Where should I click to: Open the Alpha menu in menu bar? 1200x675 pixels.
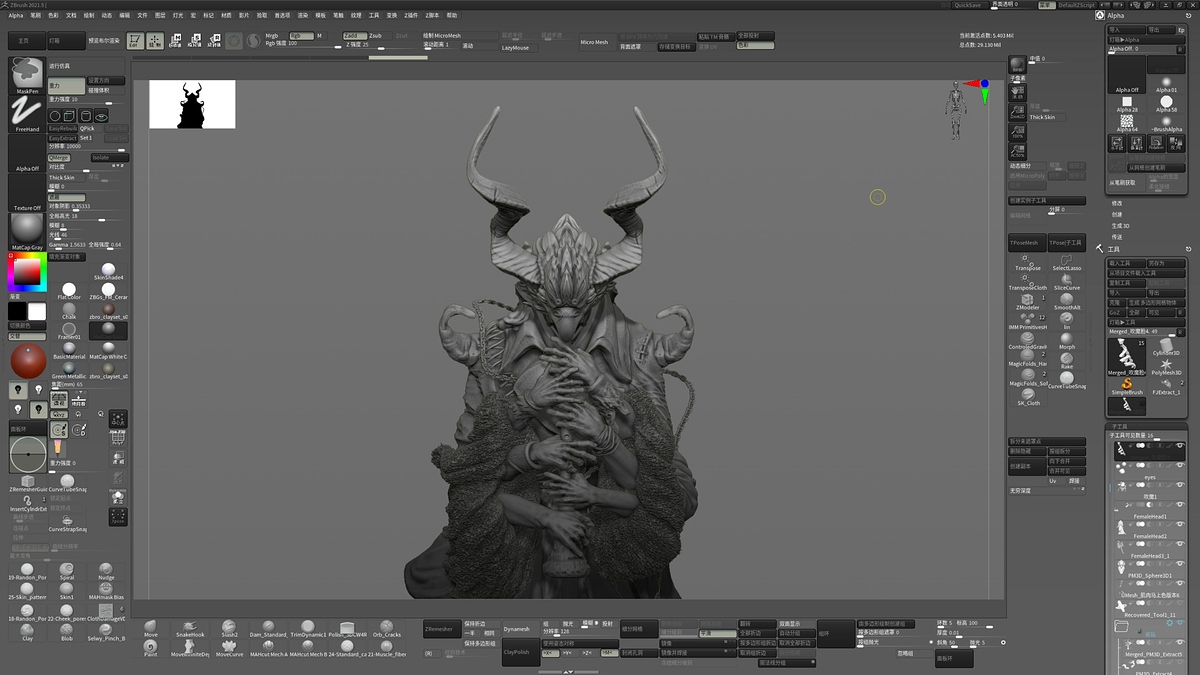[x=16, y=16]
